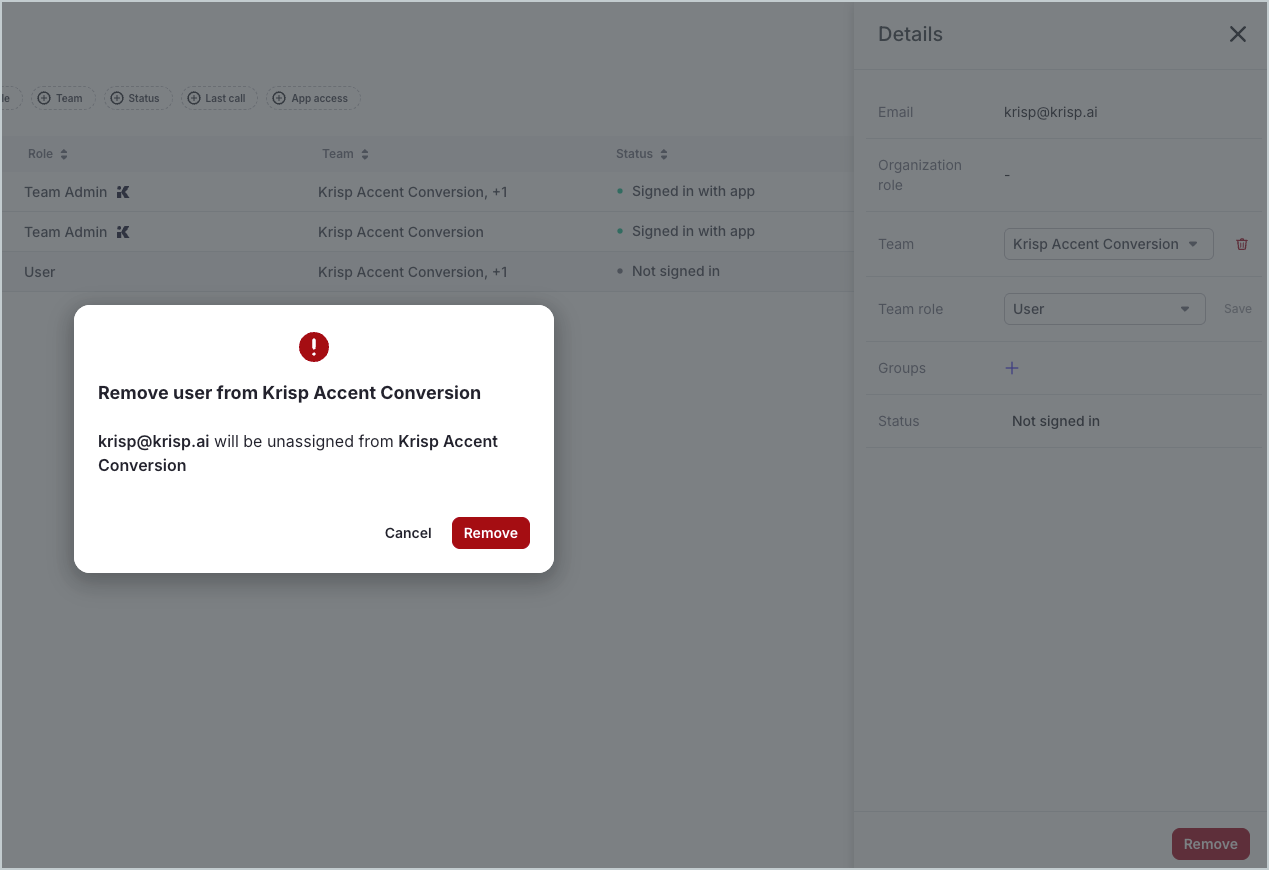Expand the Team role User dropdown
Image resolution: width=1269 pixels, height=870 pixels.
(1104, 309)
